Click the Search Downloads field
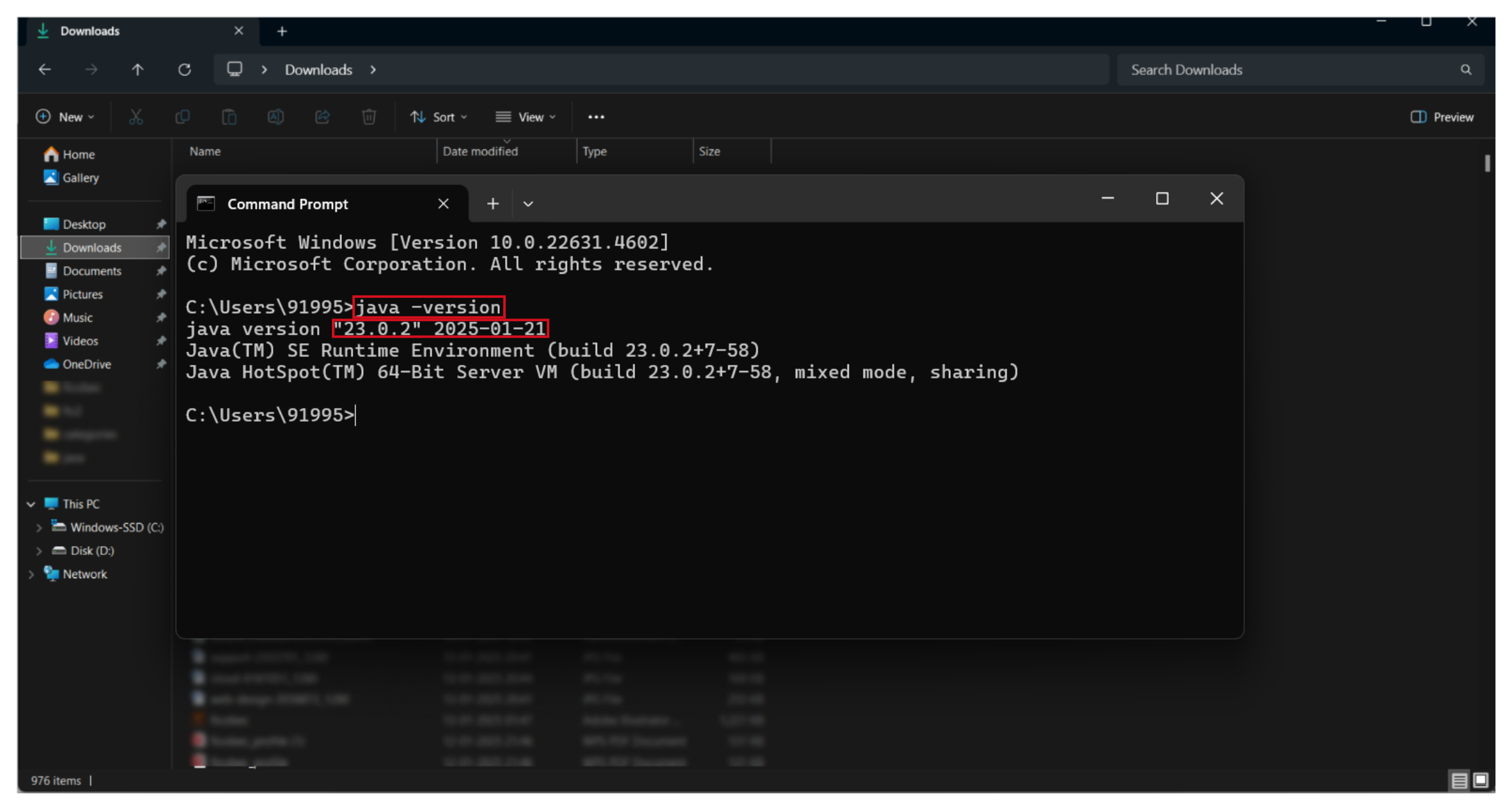The image size is (1512, 810). pyautogui.click(x=1300, y=70)
